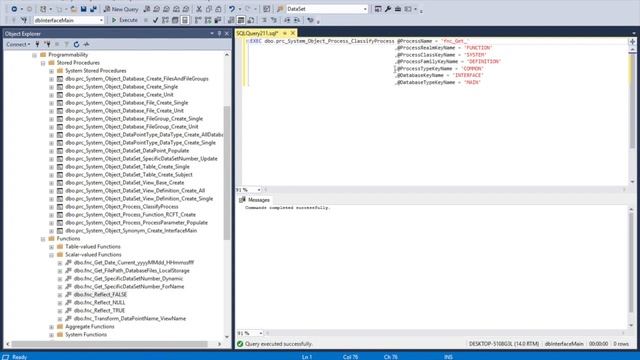Click Specify Values for Template Parameters icon
The height and width of the screenshot is (360, 640).
[x=311, y=20]
